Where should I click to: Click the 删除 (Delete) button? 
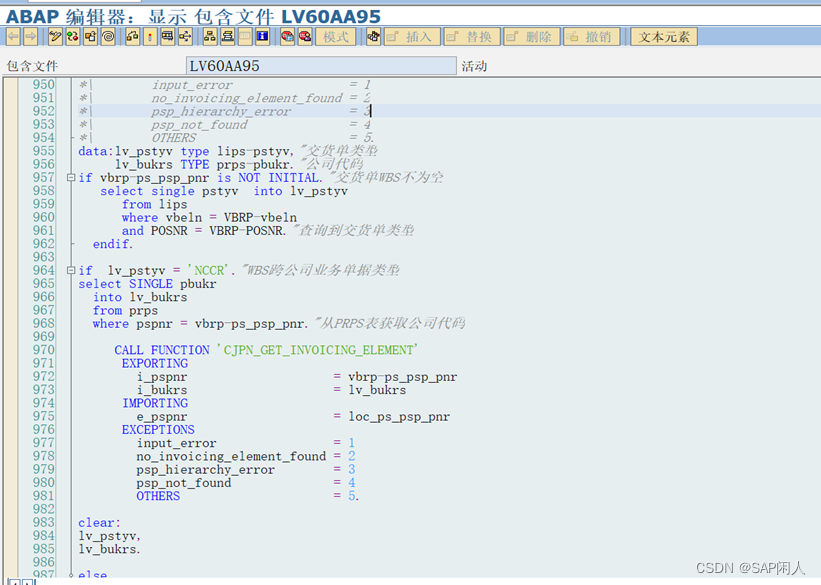[531, 37]
